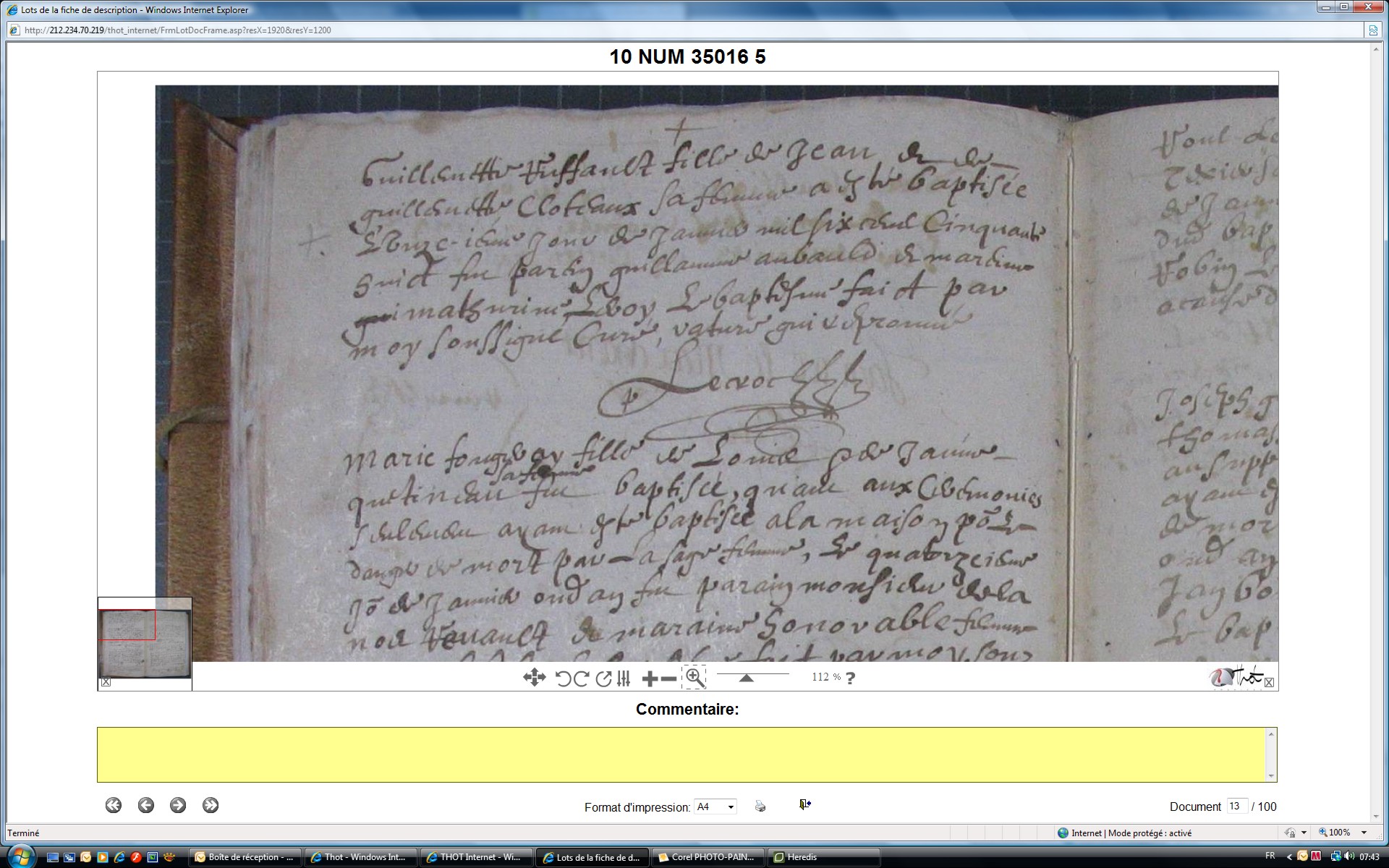Open image adjustment sliders tool
The height and width of the screenshot is (868, 1389).
coord(624,678)
